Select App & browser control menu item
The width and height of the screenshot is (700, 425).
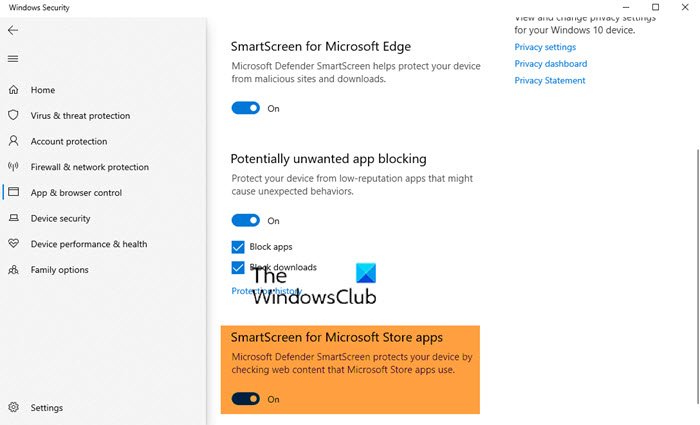coord(76,193)
